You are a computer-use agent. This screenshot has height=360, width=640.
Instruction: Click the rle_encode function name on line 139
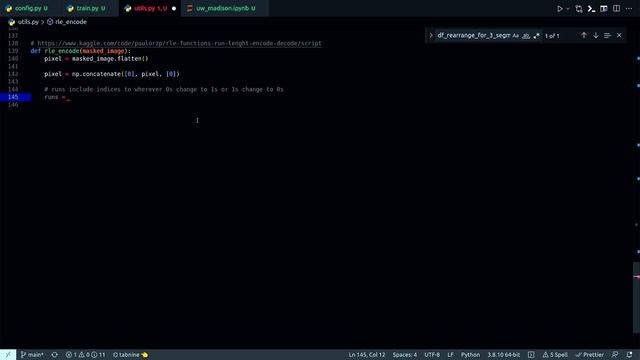pos(62,51)
